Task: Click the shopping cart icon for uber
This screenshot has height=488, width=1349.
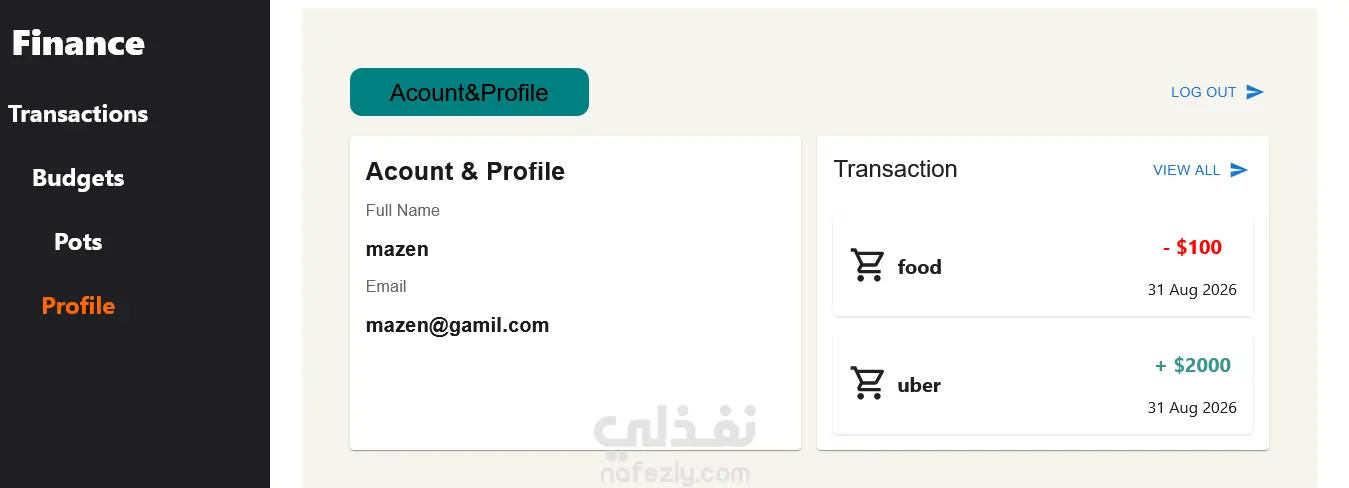Action: (867, 384)
